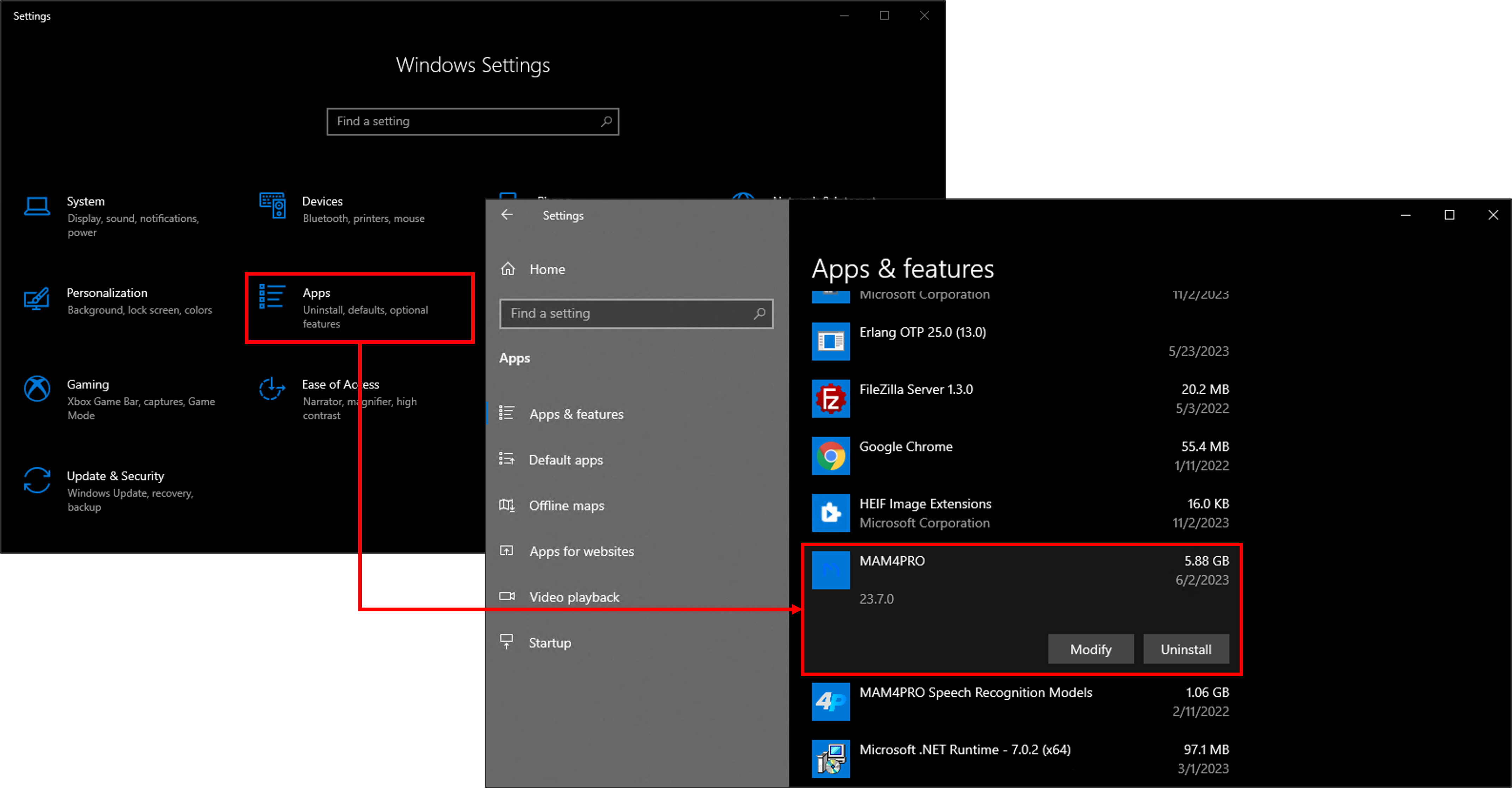Image resolution: width=1512 pixels, height=788 pixels.
Task: Select Apps & features in the sidebar
Action: click(637, 414)
